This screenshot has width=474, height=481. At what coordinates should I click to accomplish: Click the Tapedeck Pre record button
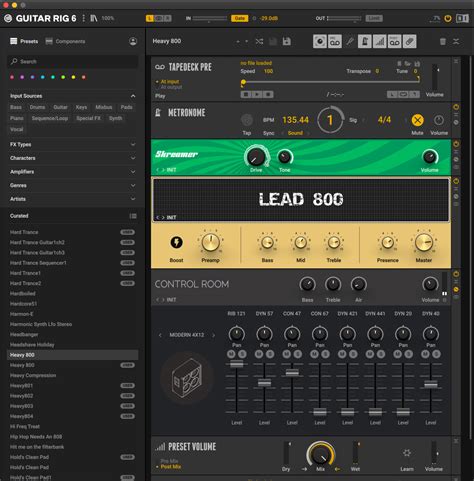pyautogui.click(x=268, y=94)
